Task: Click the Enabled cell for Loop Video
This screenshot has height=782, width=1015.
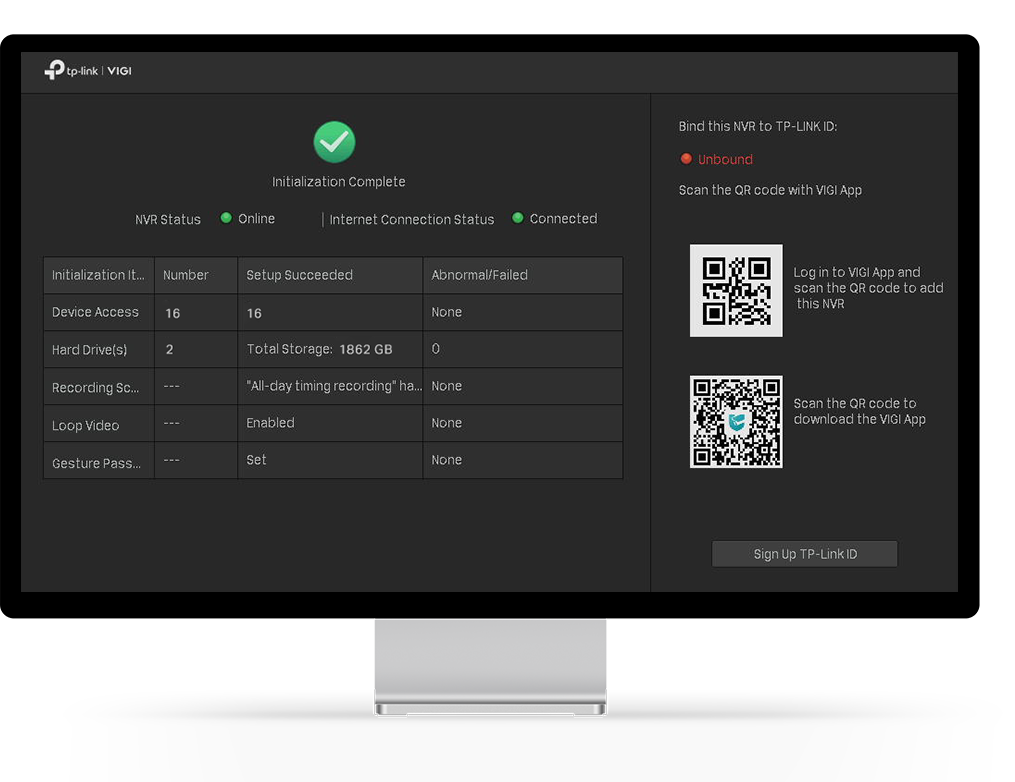Action: click(x=330, y=423)
